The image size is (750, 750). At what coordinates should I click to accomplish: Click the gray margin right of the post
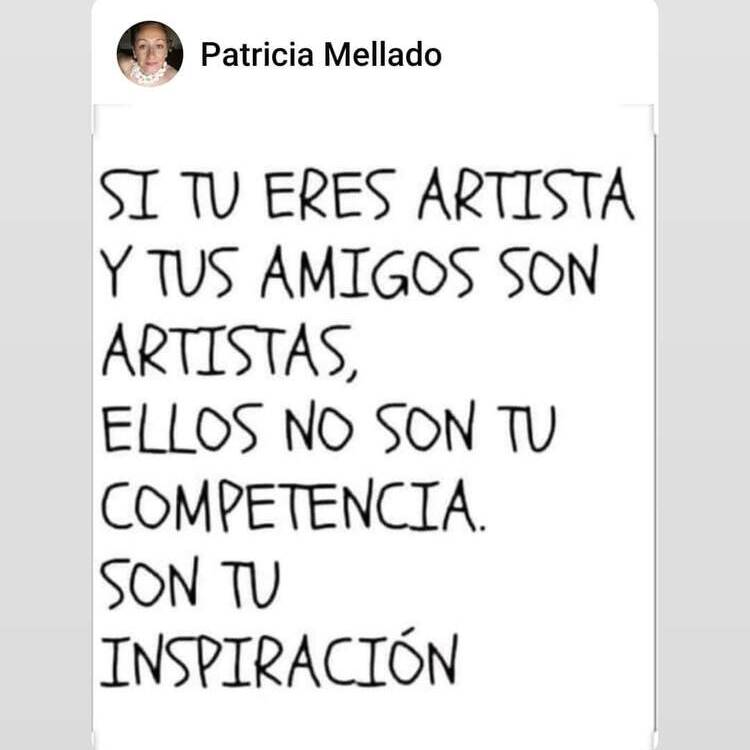point(704,375)
